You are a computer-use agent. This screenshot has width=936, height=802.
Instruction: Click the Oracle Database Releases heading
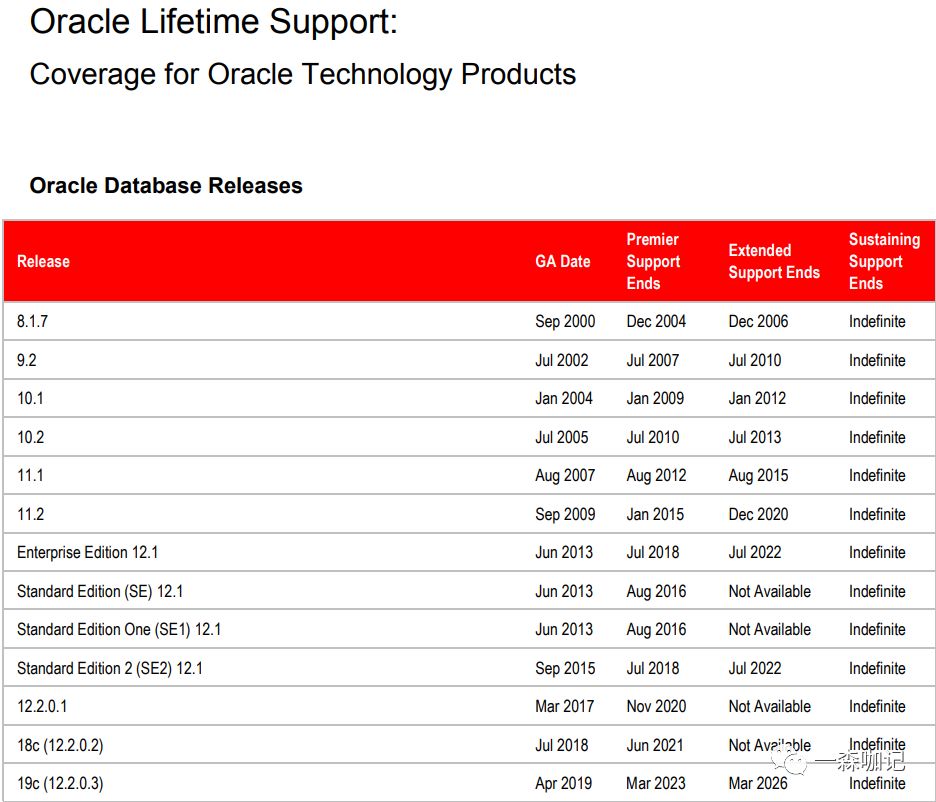click(166, 186)
